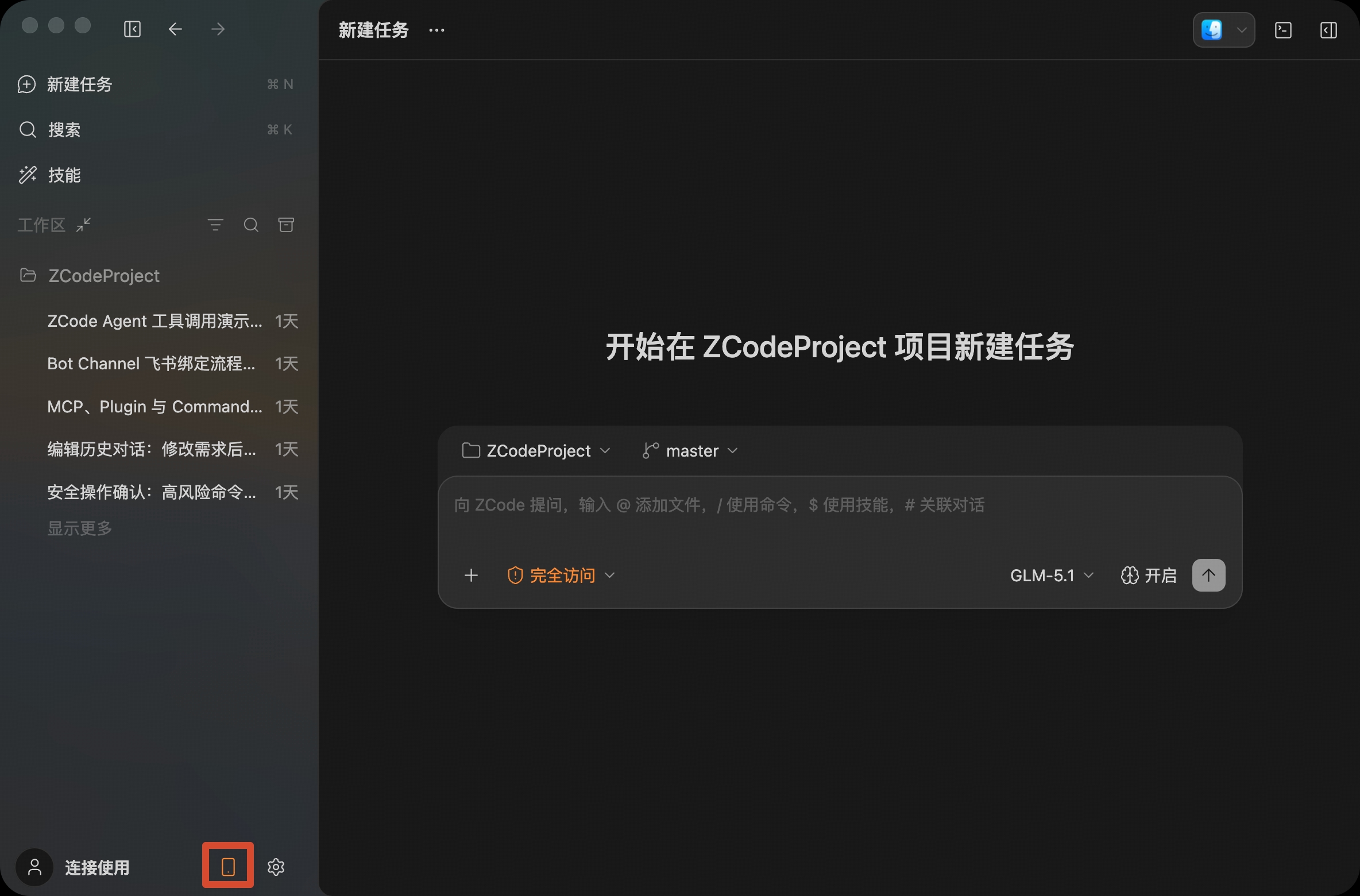Open the 安全操作确认 conversation

172,492
